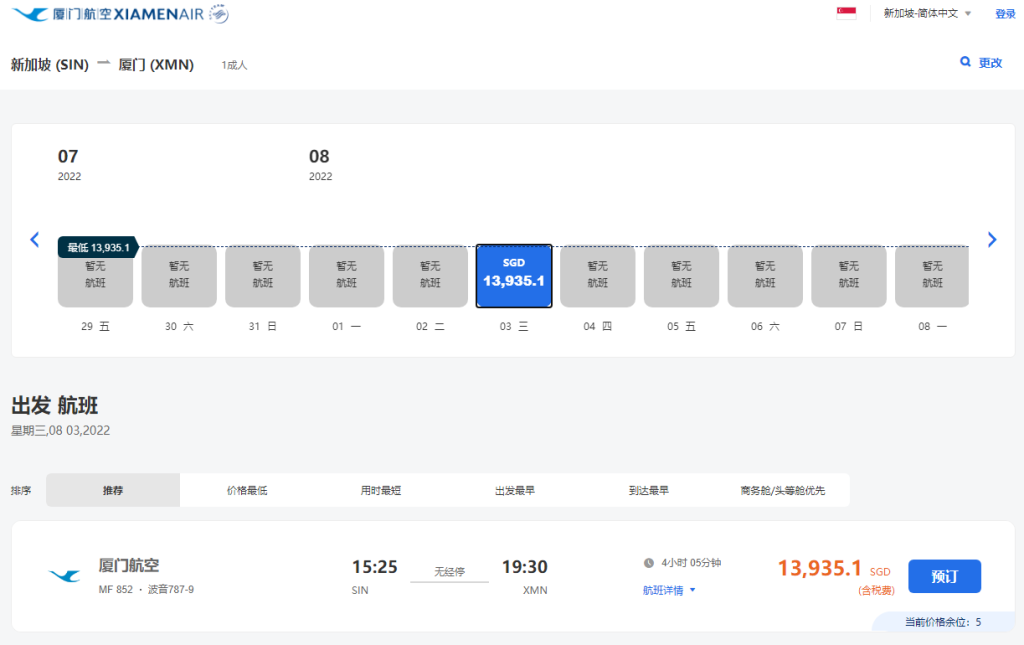1024x645 pixels.
Task: Click the Xiamen Airlines logo in flight card
Action: pos(65,576)
